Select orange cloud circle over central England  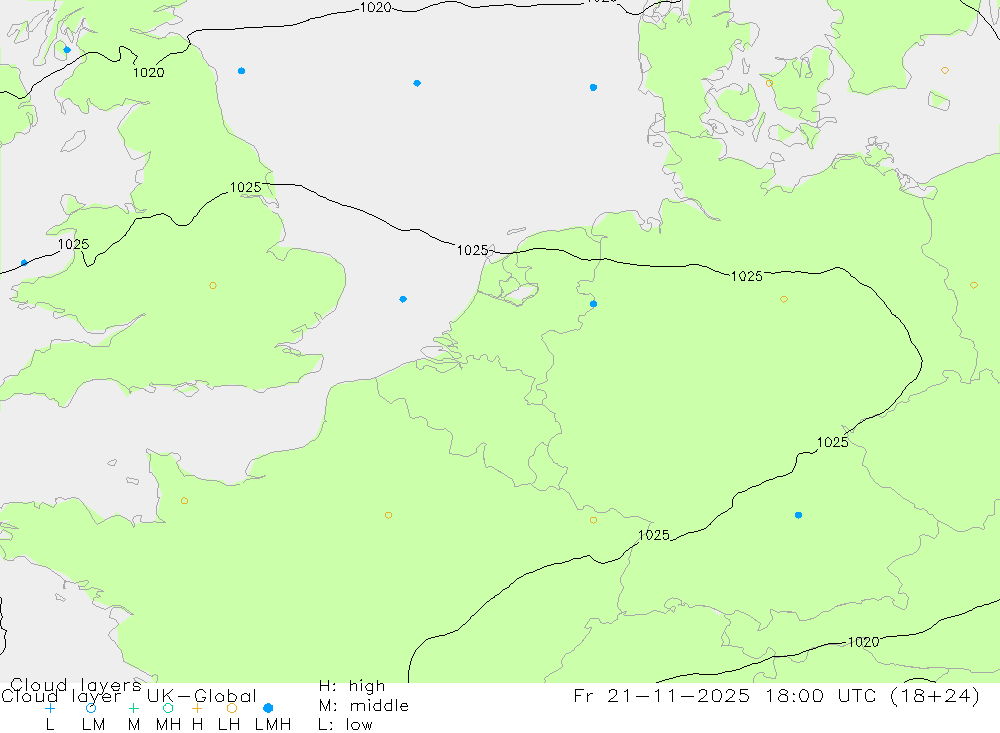coord(213,285)
